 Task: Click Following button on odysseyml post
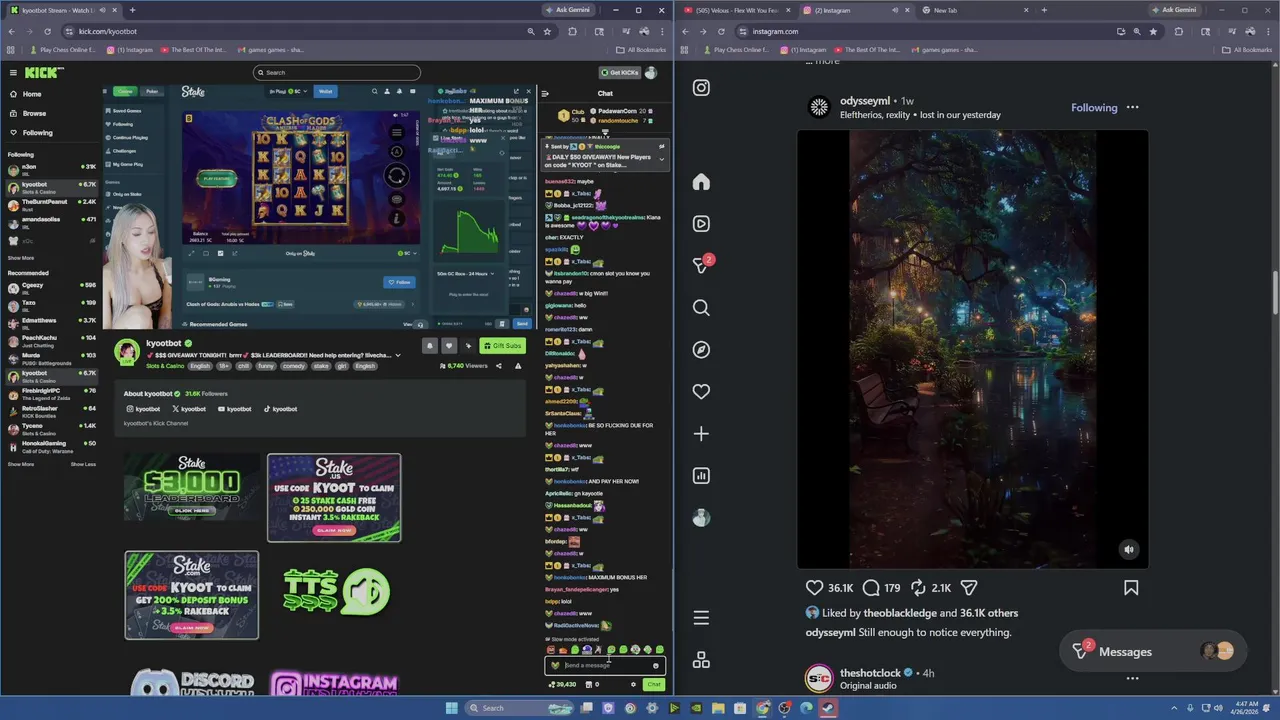point(1094,108)
